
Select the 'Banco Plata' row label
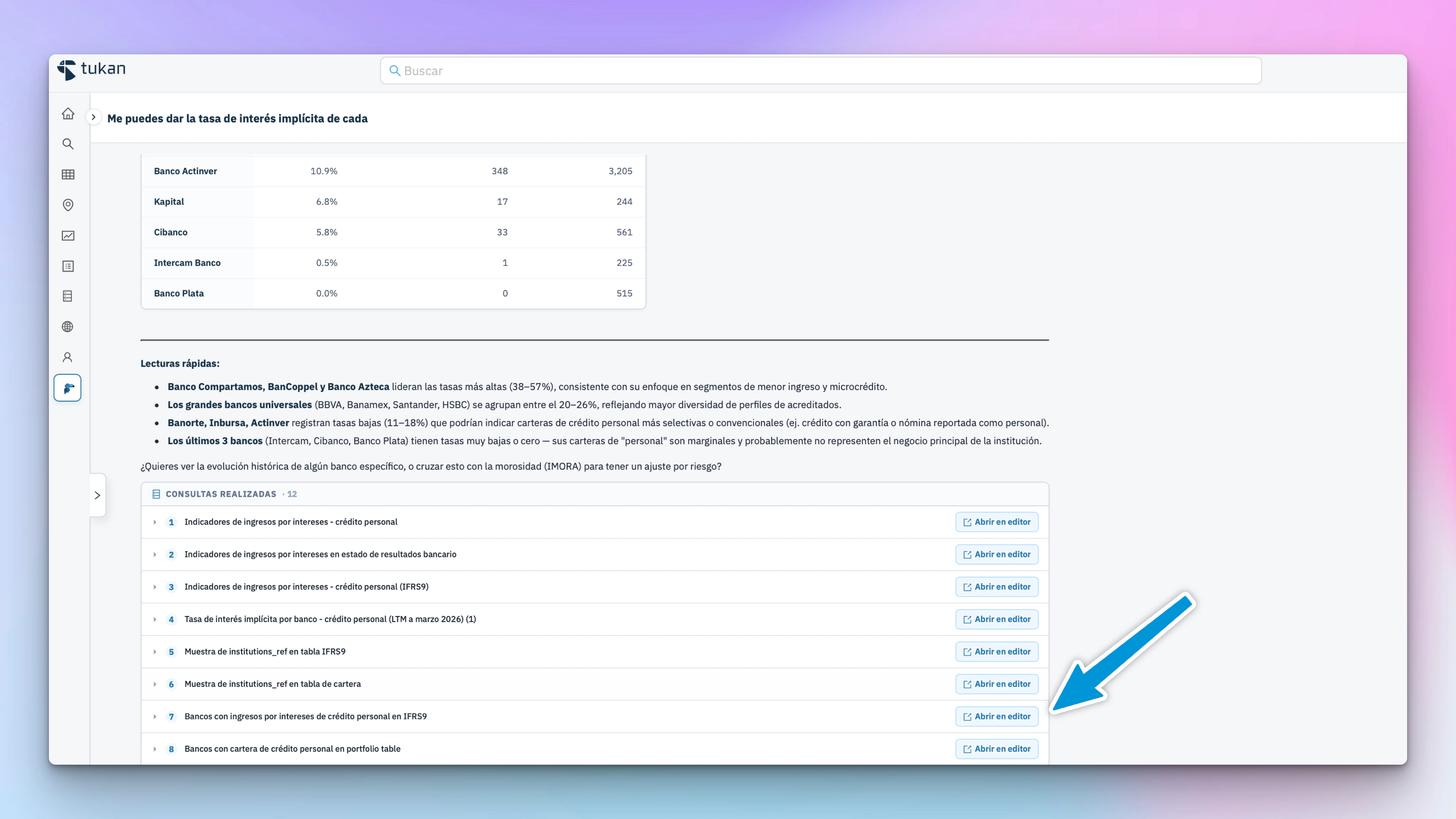point(179,293)
